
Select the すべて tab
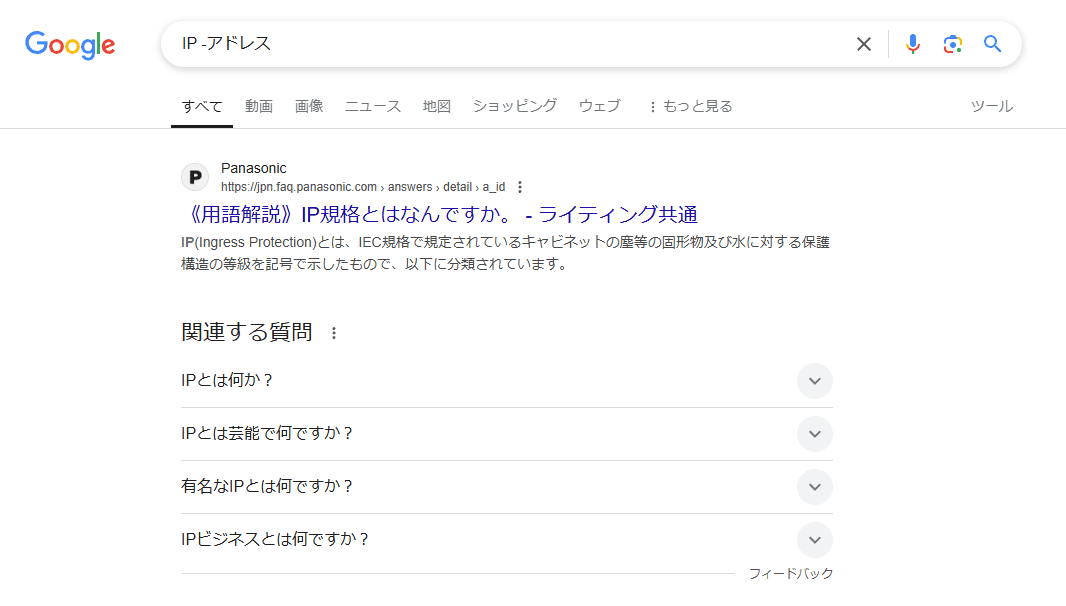[x=202, y=106]
